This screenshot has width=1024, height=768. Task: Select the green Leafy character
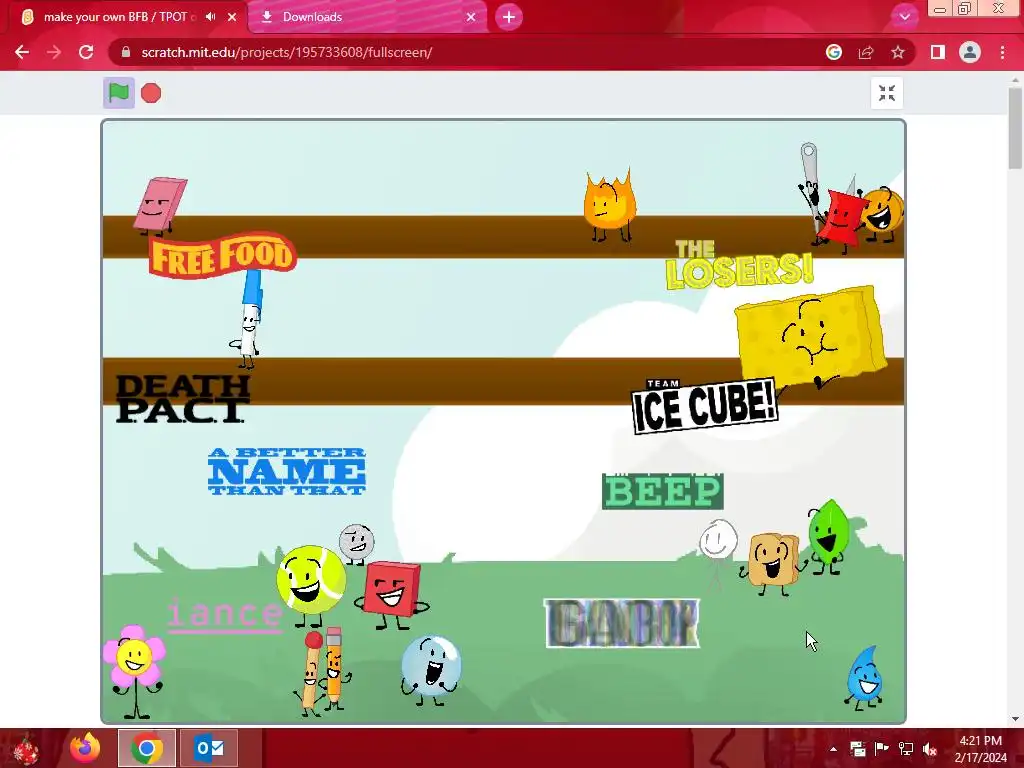coord(828,534)
